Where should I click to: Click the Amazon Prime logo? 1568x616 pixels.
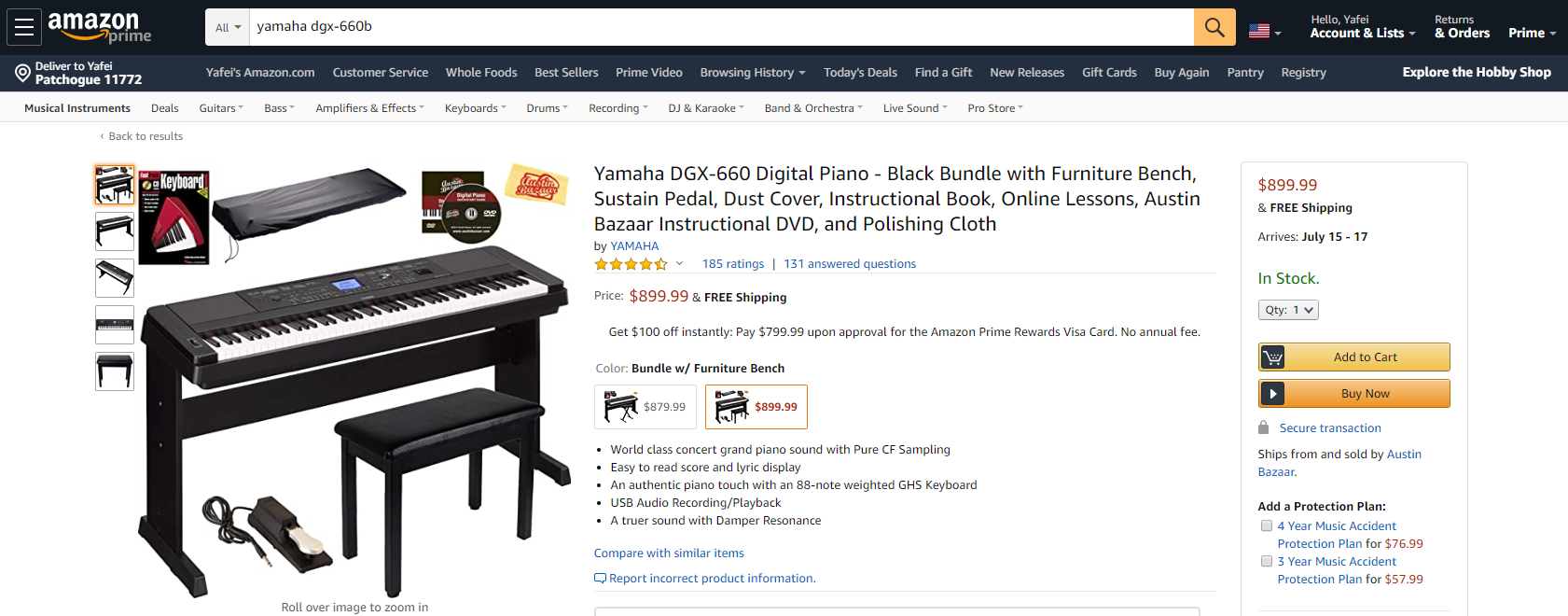click(x=99, y=27)
